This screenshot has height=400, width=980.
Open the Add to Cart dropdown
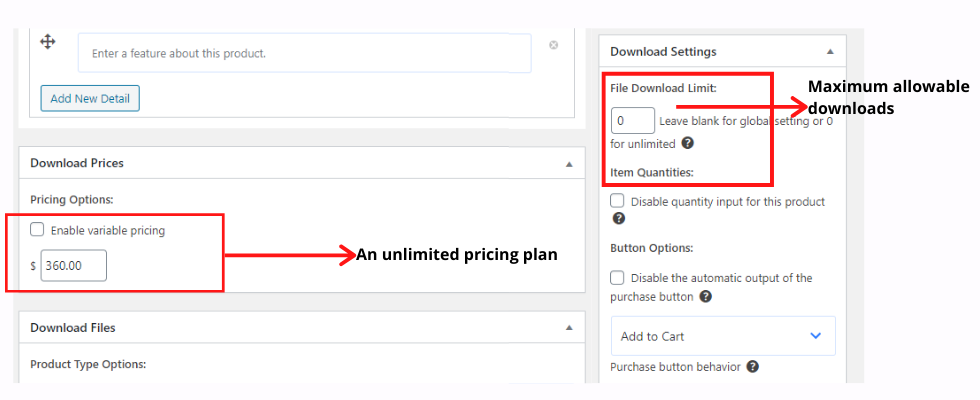click(x=723, y=336)
